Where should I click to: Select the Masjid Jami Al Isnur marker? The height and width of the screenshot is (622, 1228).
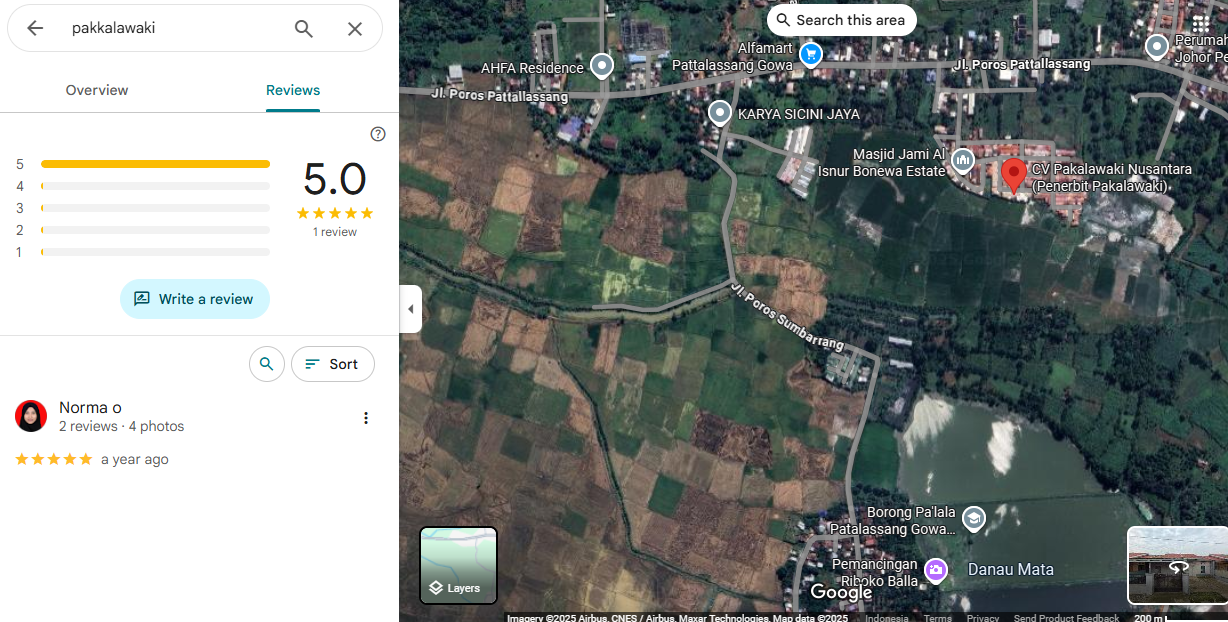click(963, 159)
